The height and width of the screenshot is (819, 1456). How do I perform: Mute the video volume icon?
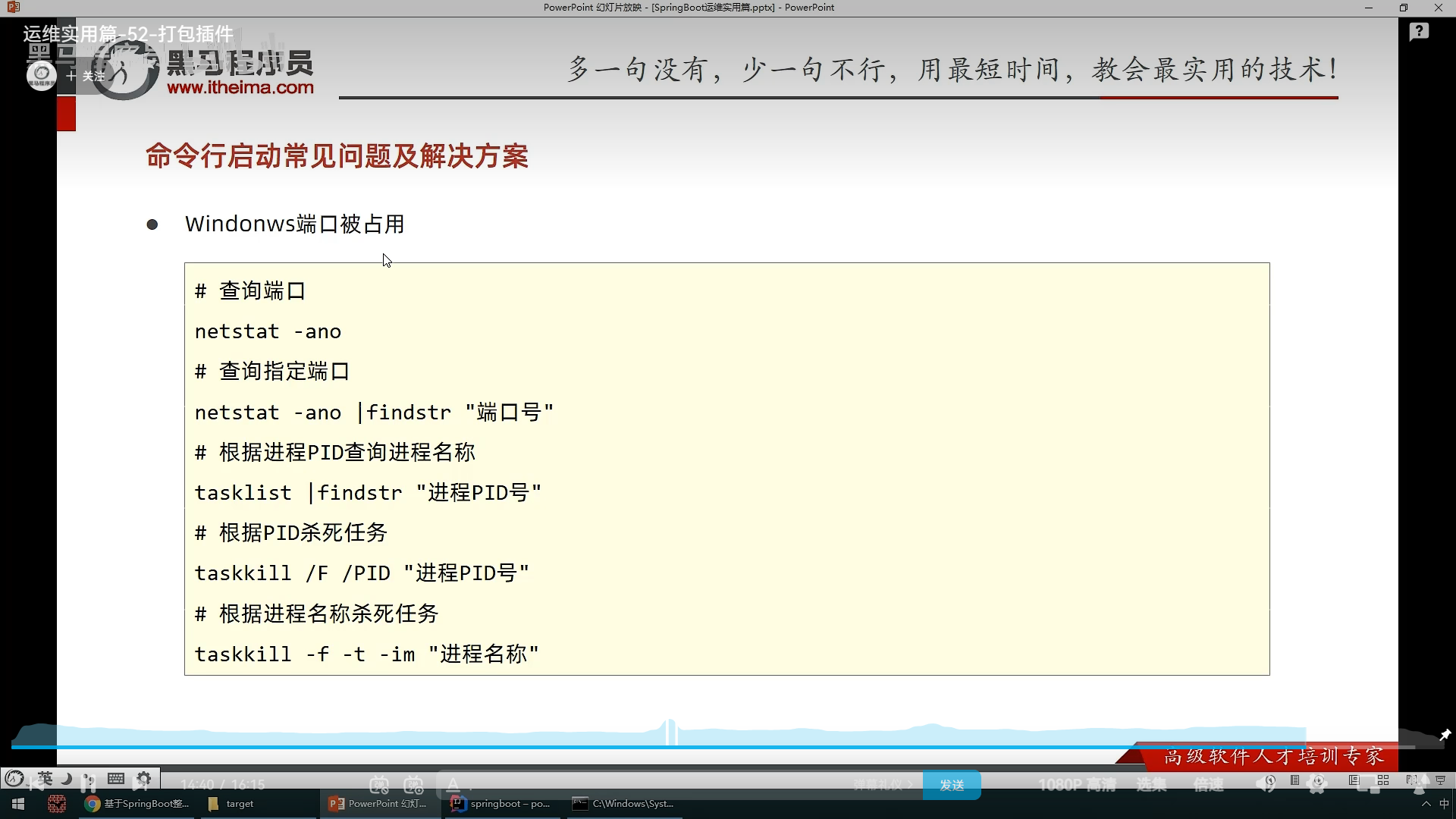(1266, 784)
